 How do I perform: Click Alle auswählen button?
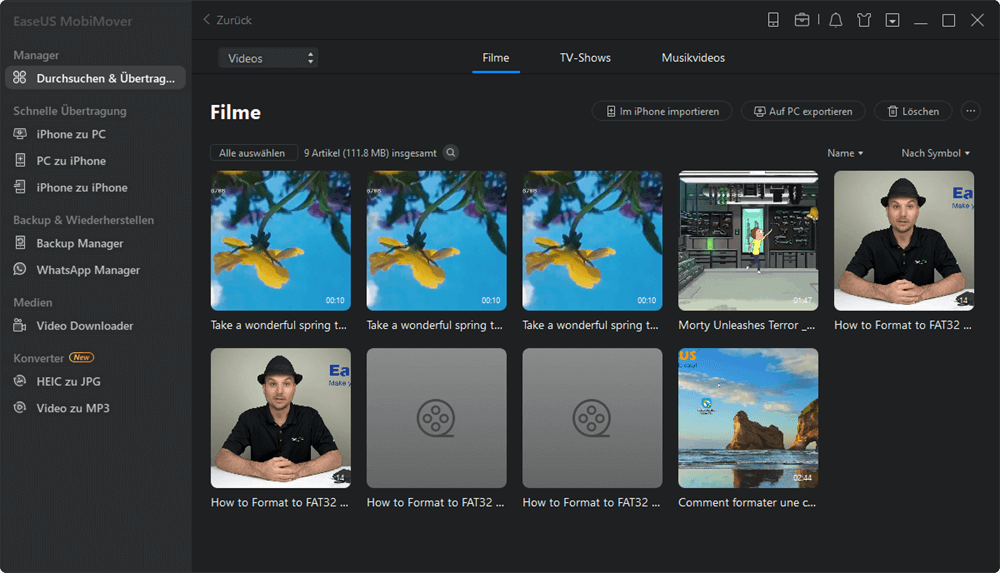(x=253, y=153)
